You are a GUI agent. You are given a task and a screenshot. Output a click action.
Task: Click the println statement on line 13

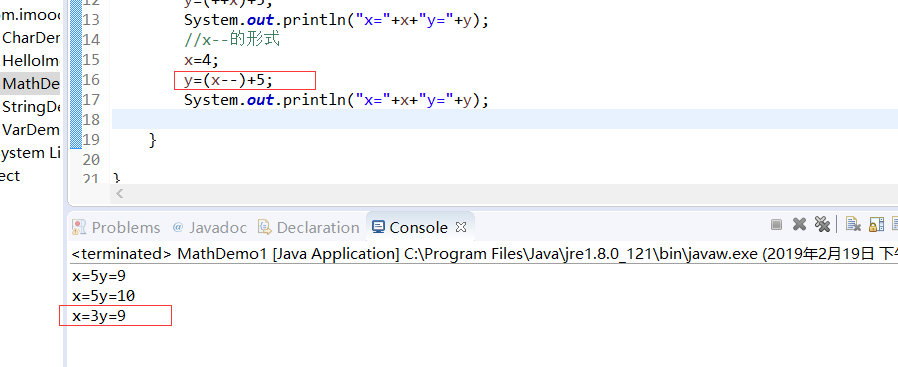pyautogui.click(x=336, y=21)
